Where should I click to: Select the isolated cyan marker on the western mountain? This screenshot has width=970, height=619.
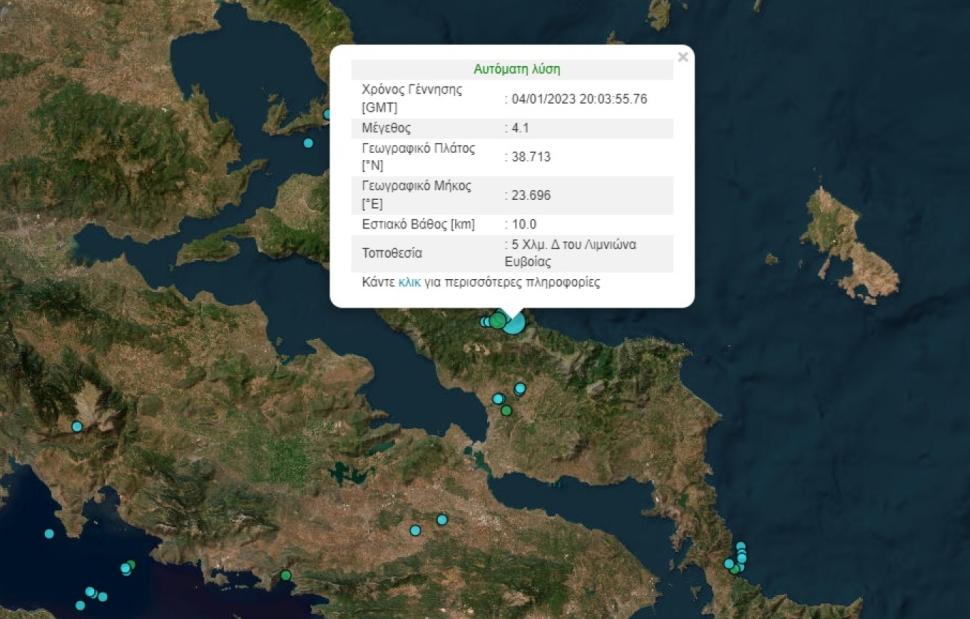77,426
